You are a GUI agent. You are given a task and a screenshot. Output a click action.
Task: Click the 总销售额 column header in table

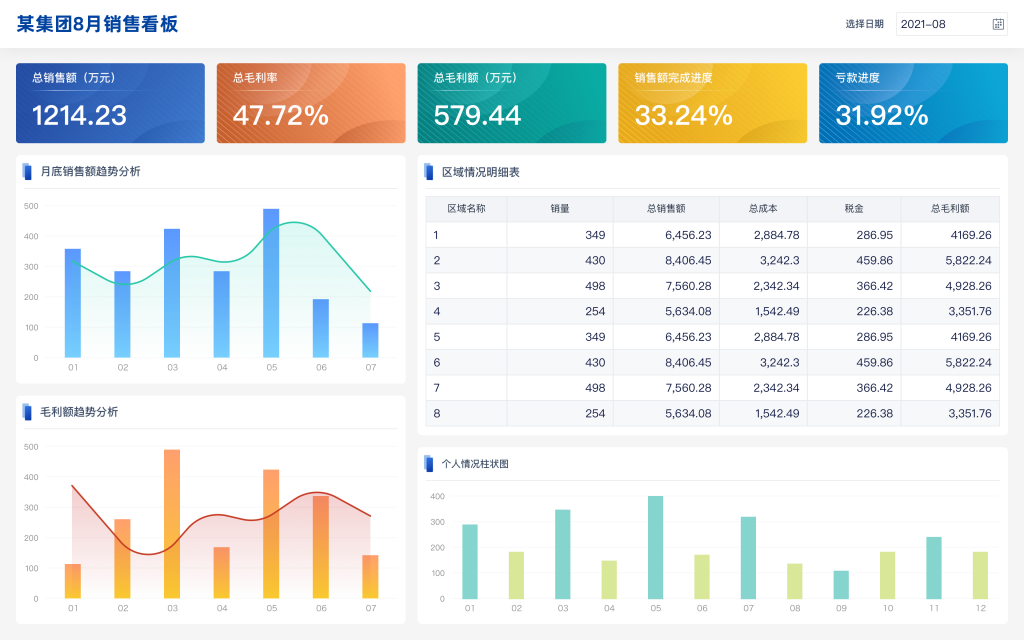[666, 209]
